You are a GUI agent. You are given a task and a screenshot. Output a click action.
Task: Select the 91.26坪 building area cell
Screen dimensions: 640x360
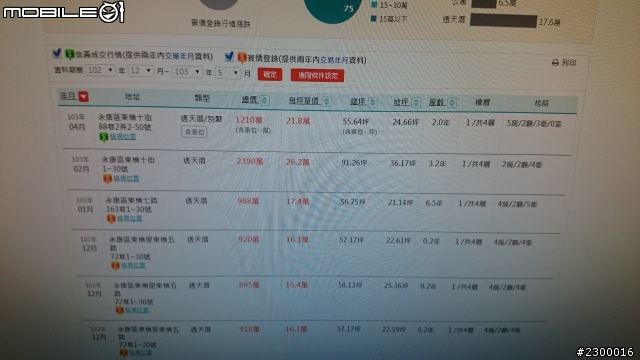(x=354, y=163)
